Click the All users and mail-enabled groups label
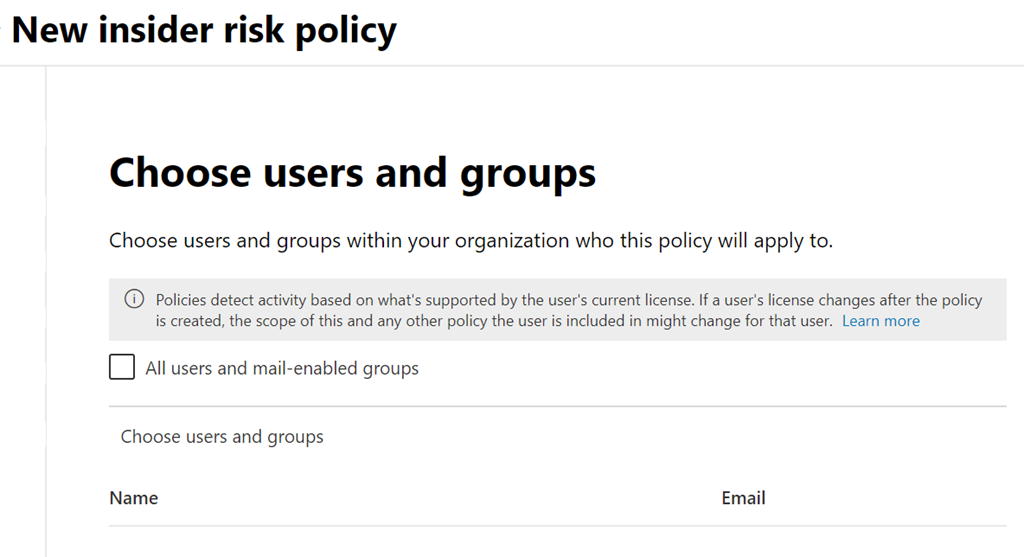 [x=282, y=368]
